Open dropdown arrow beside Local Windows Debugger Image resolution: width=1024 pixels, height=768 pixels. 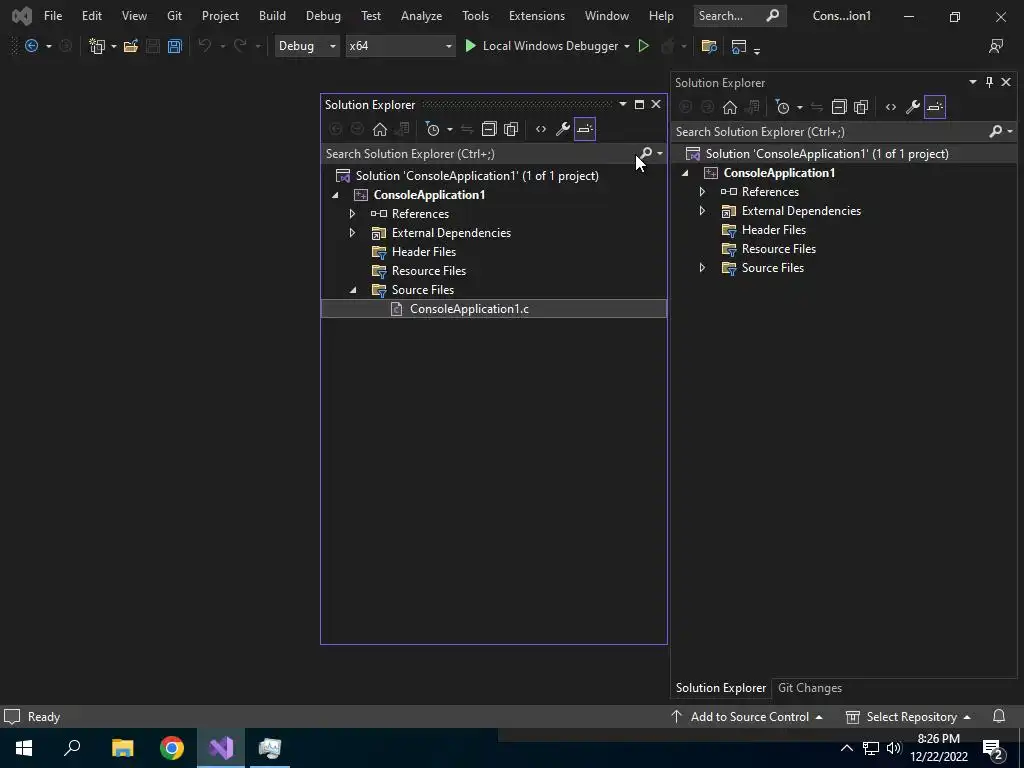tap(626, 46)
